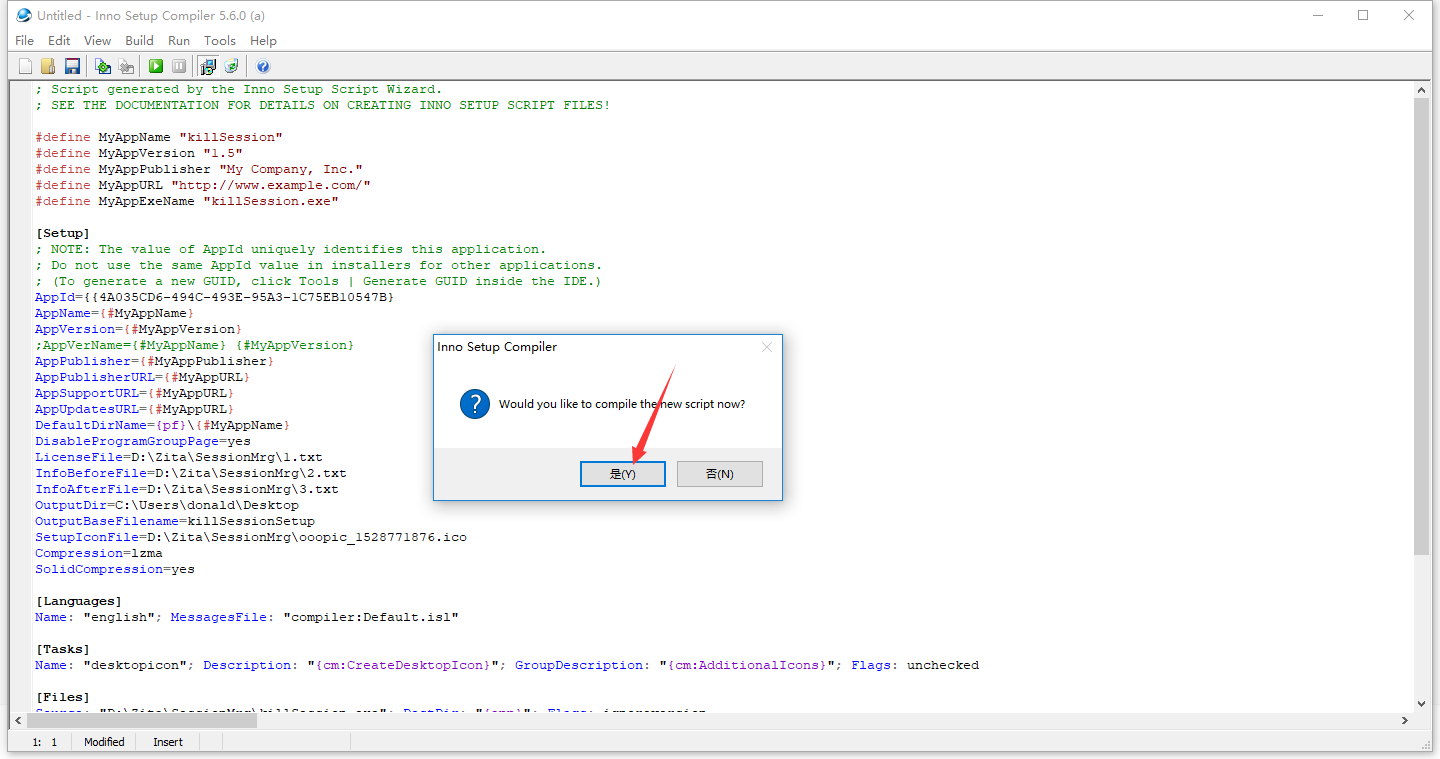1440x759 pixels.
Task: Click the line defining MyAppName "killSession"
Action: coord(159,137)
